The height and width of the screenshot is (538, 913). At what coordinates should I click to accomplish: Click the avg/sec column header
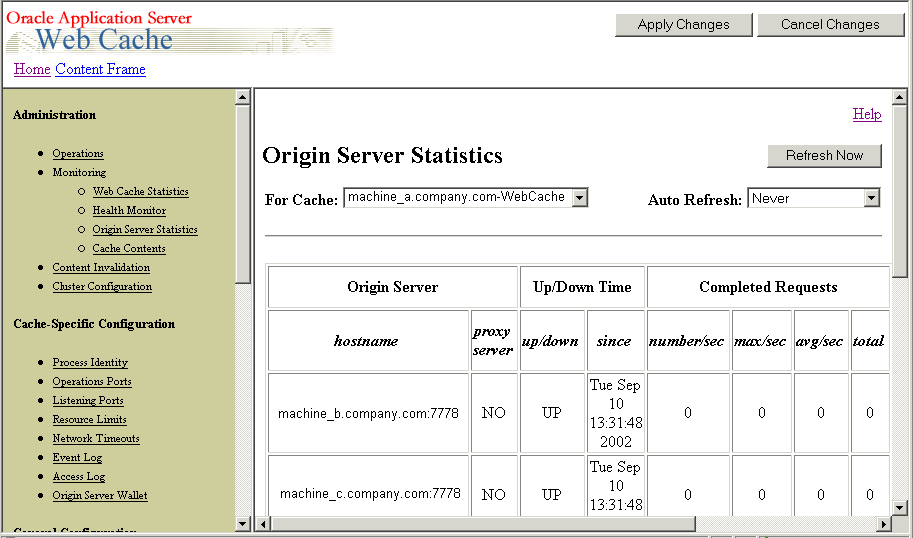[x=820, y=341]
